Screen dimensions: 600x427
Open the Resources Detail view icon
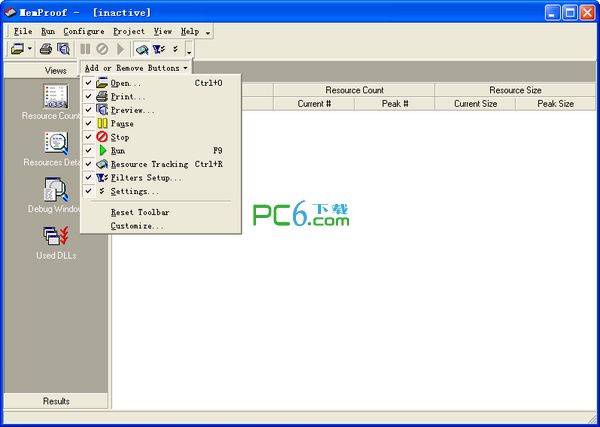pyautogui.click(x=55, y=145)
